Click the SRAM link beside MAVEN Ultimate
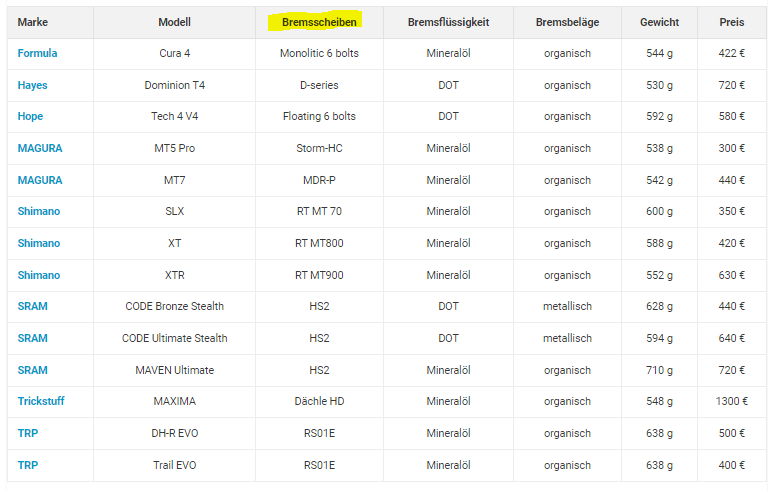 pos(32,370)
